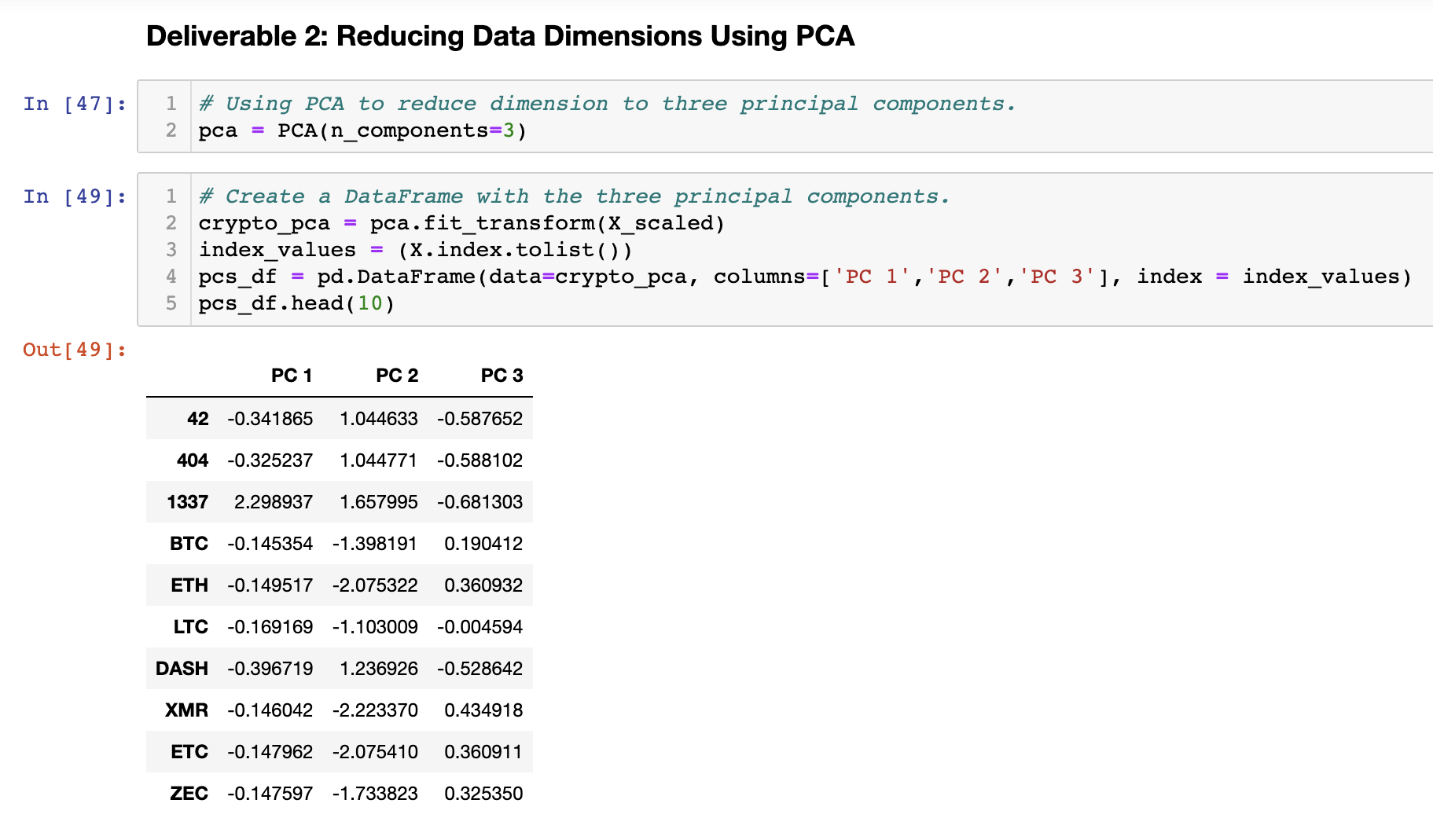The image size is (1433, 840).
Task: Click the PC 3 column header
Action: click(x=502, y=376)
